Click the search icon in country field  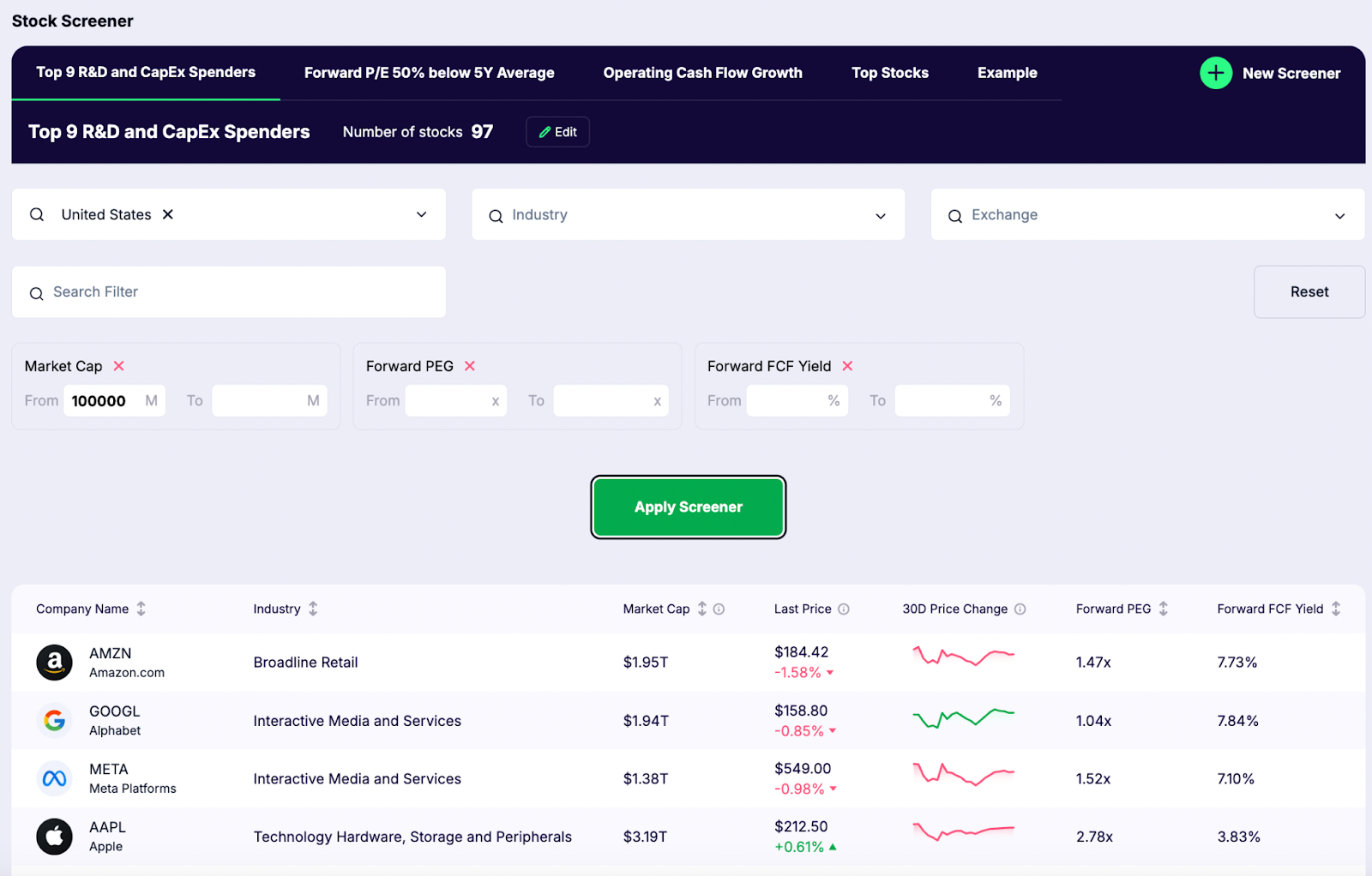coord(37,214)
